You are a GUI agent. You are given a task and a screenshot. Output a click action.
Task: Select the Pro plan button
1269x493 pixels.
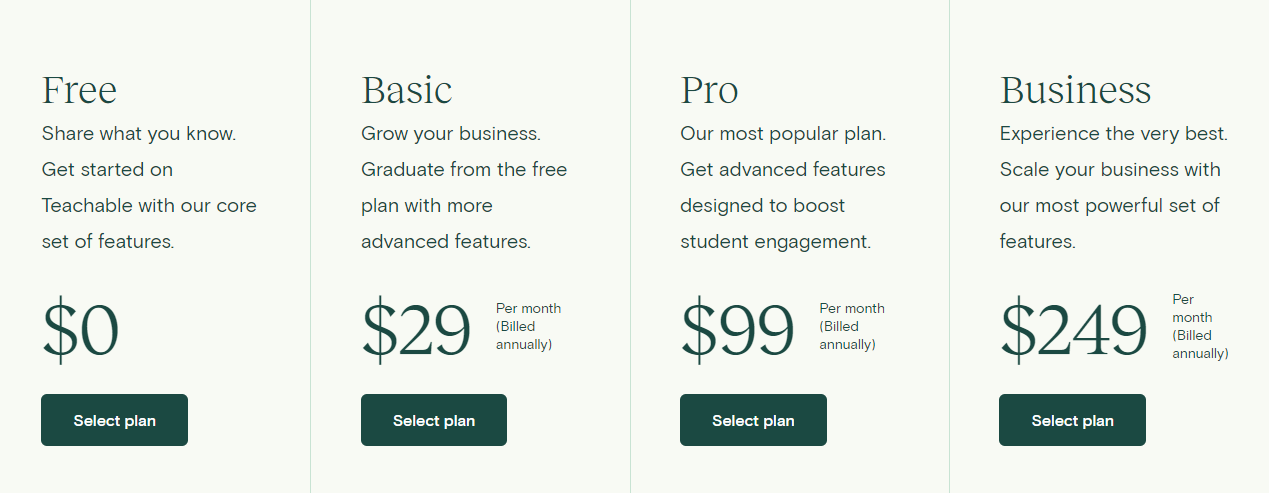coord(753,420)
